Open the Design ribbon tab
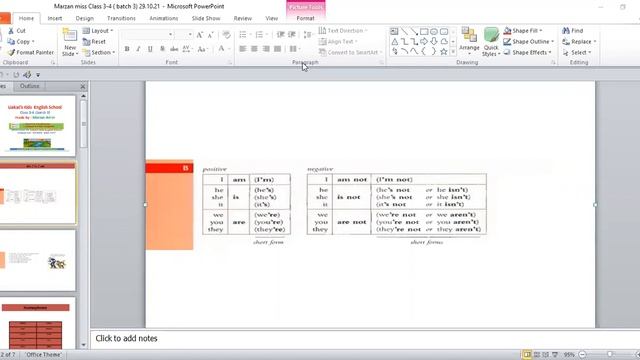This screenshot has width=640, height=360. point(84,18)
